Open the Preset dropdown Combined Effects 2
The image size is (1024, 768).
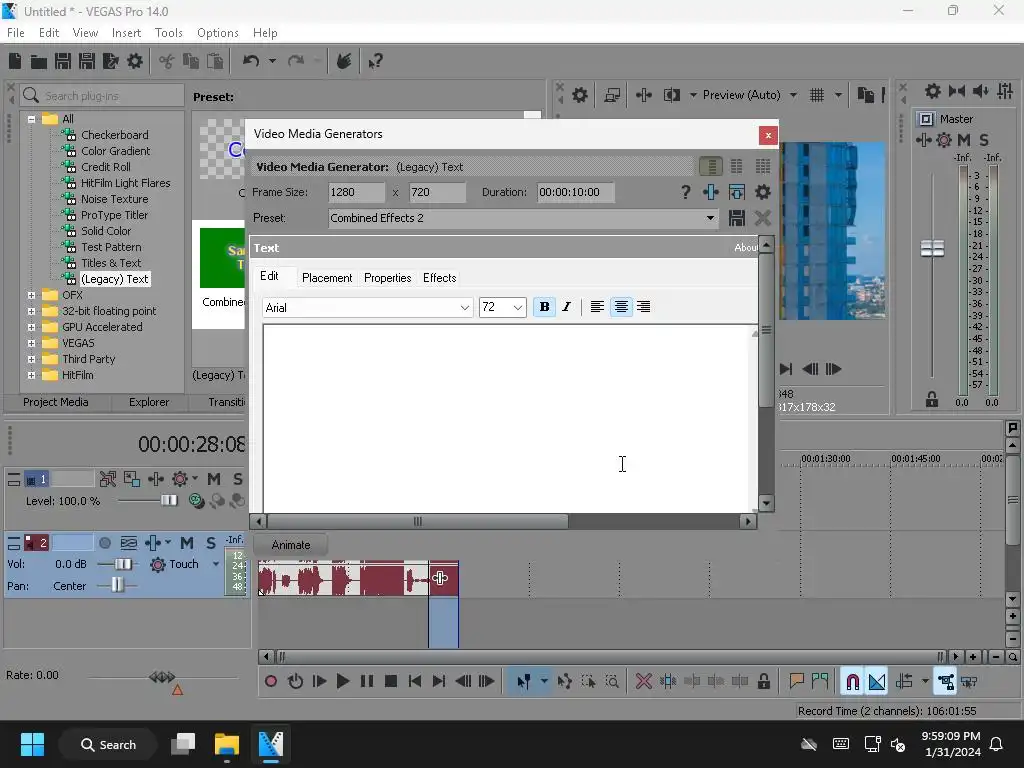pyautogui.click(x=710, y=218)
